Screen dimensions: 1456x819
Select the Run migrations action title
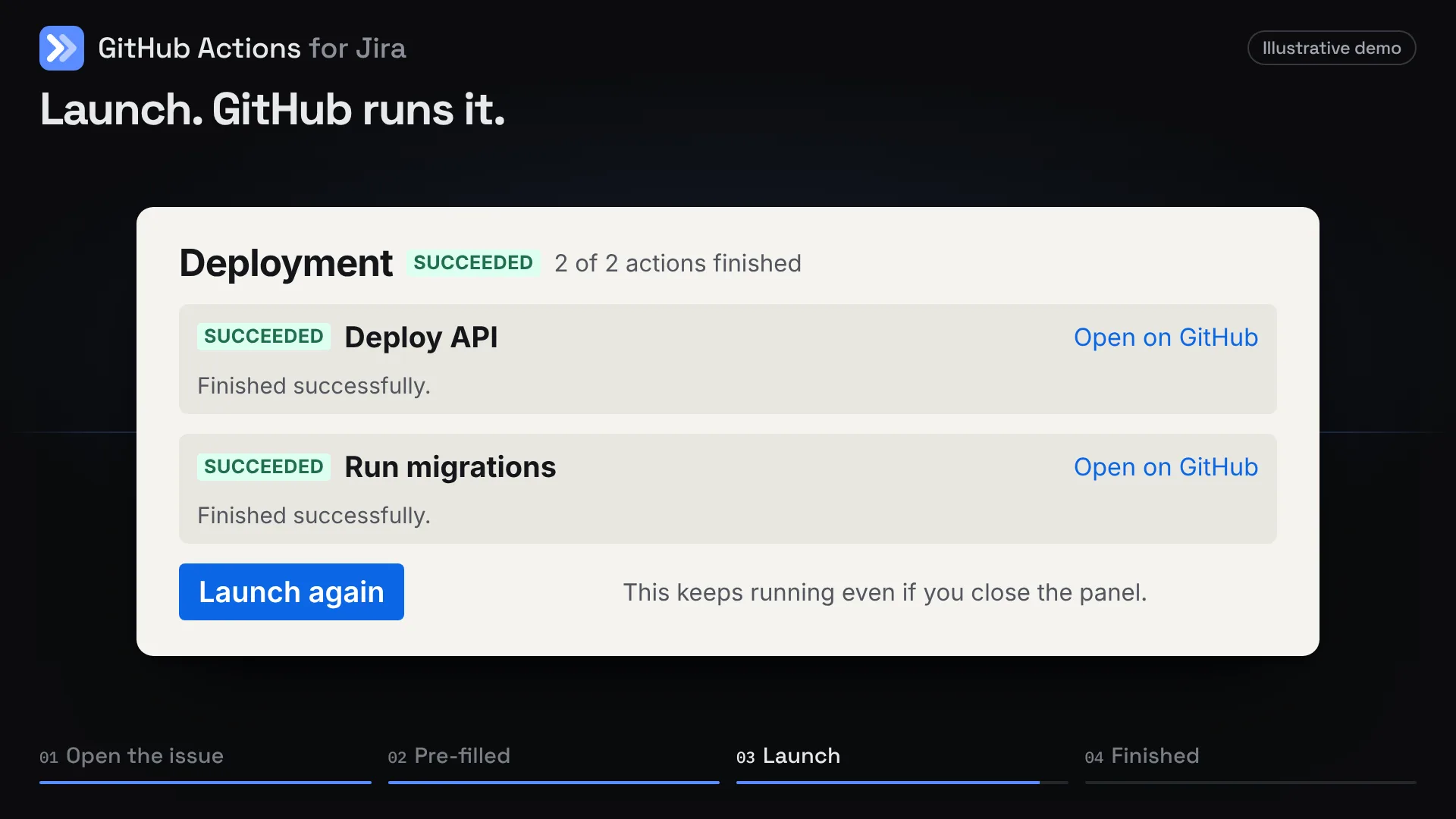pyautogui.click(x=450, y=467)
